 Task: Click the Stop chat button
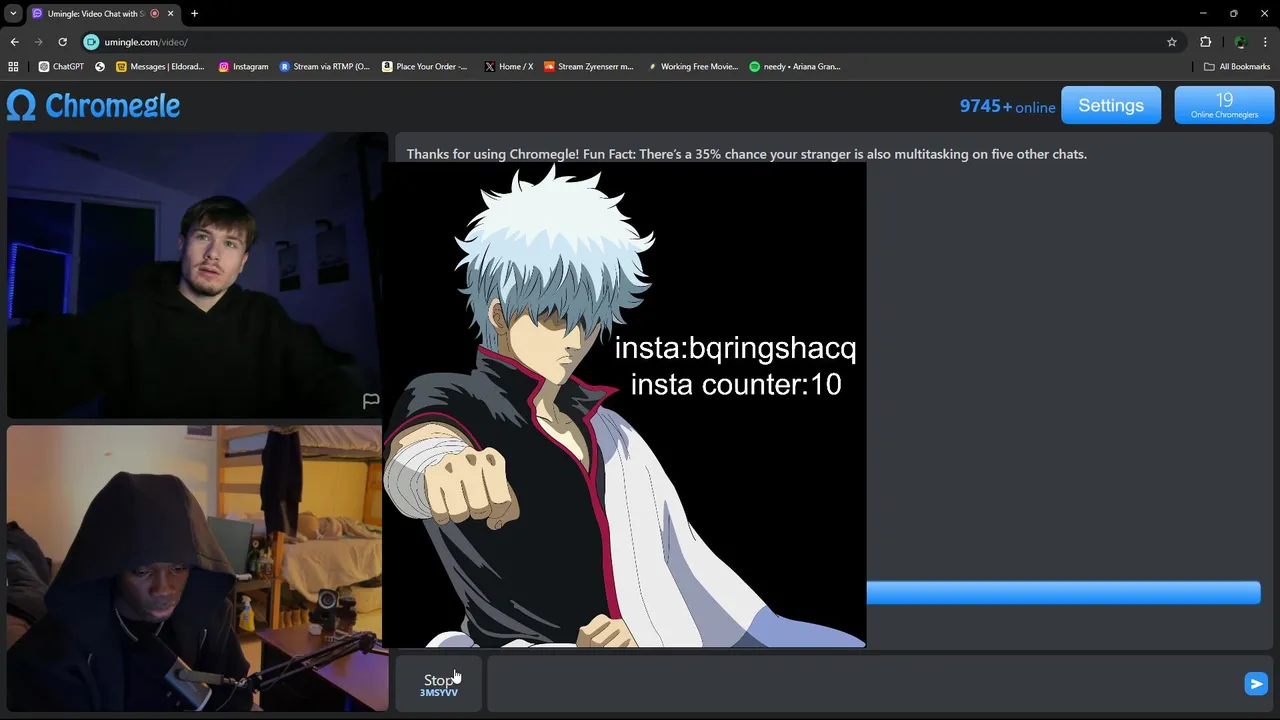click(439, 684)
